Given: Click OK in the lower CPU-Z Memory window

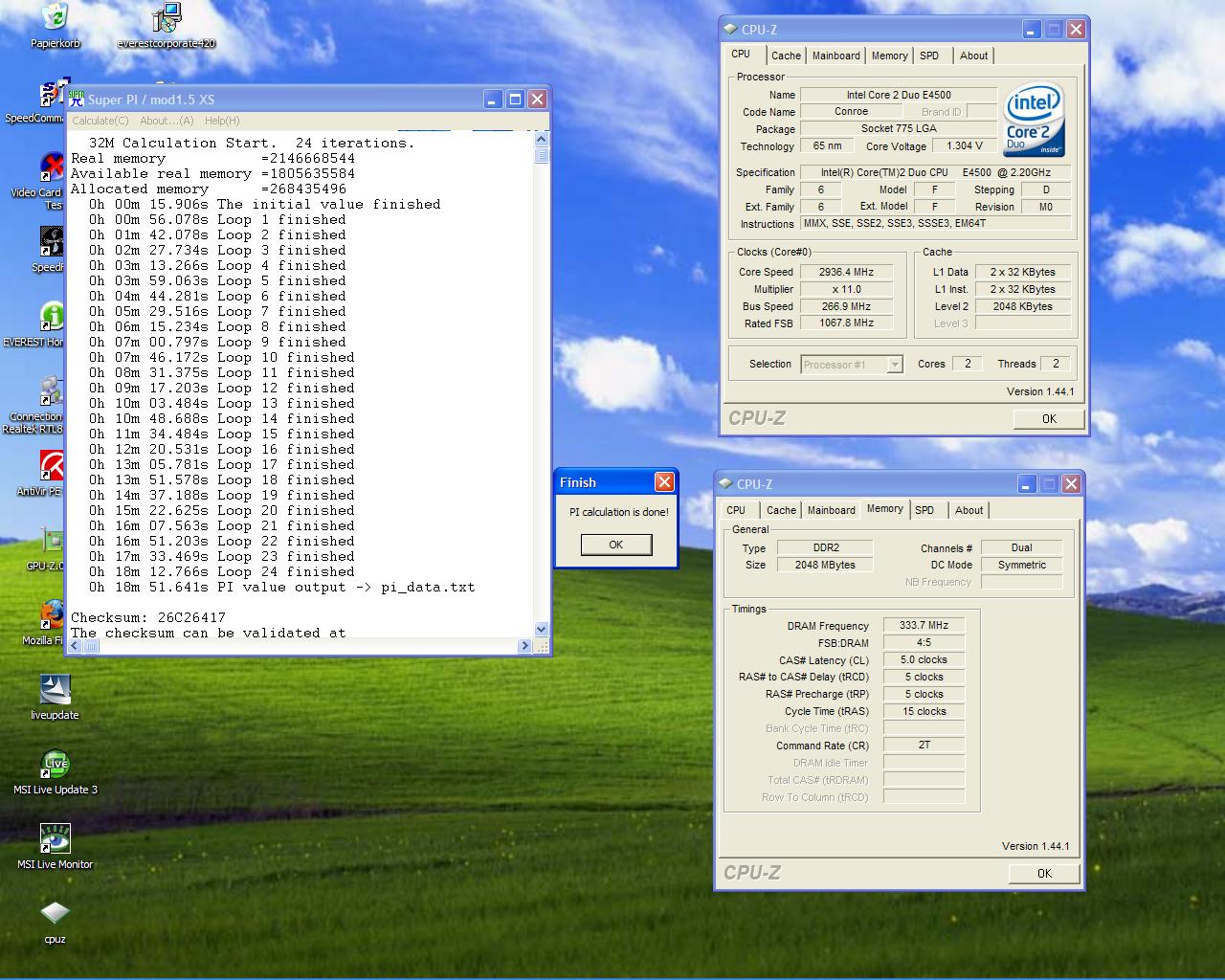Looking at the screenshot, I should 1044,874.
